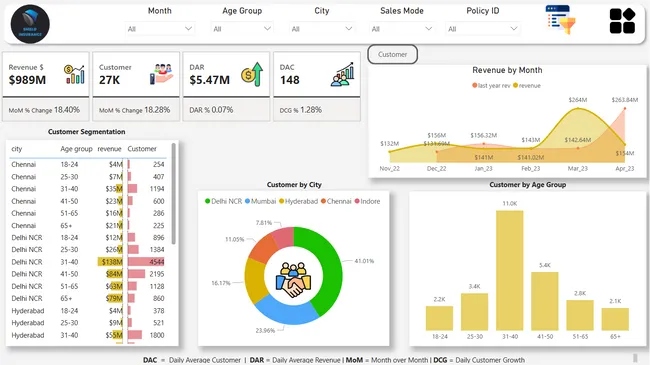Sort table by Customer column header
650x365 pixels.
click(142, 149)
